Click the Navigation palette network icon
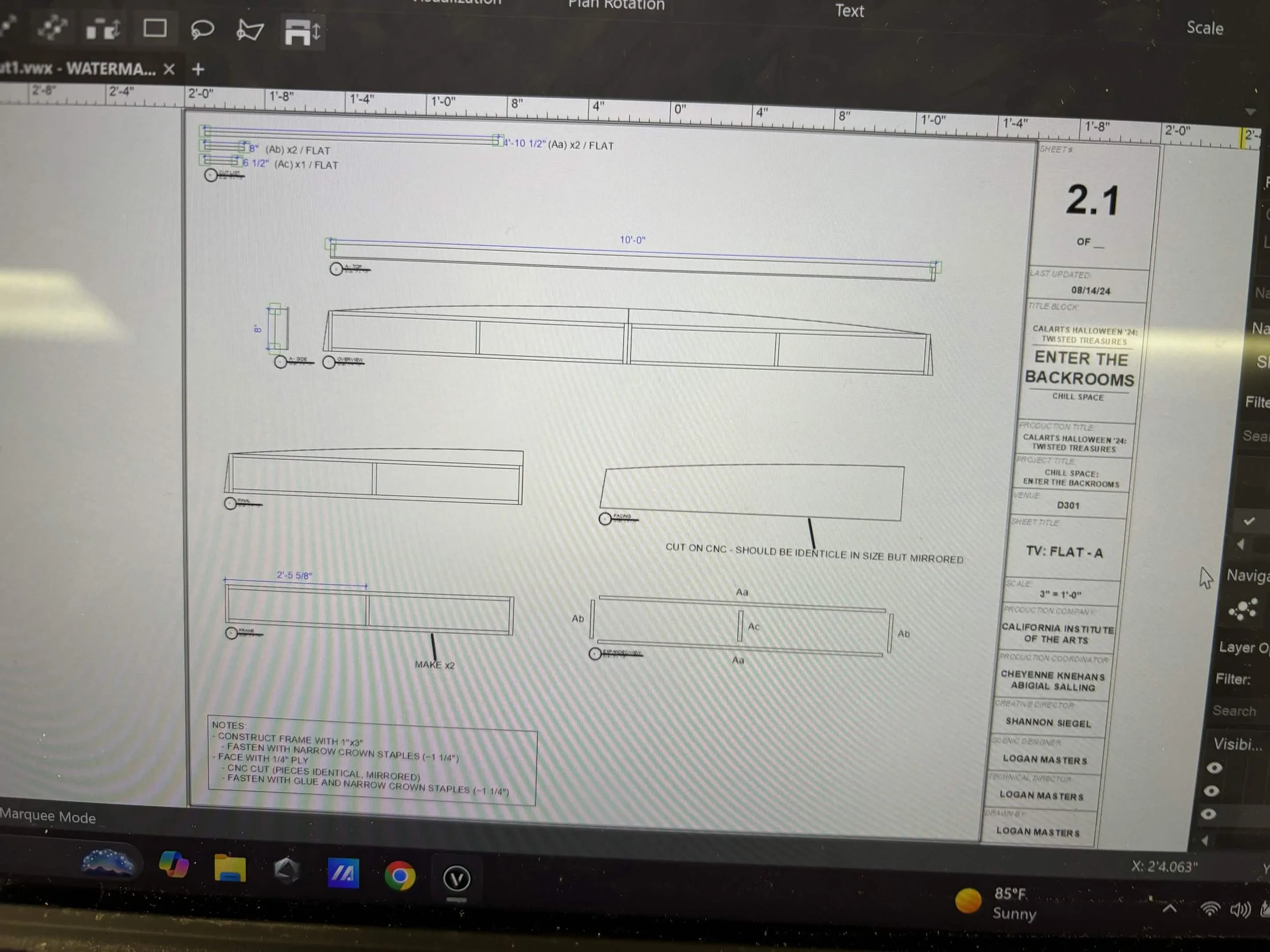 (x=1243, y=609)
